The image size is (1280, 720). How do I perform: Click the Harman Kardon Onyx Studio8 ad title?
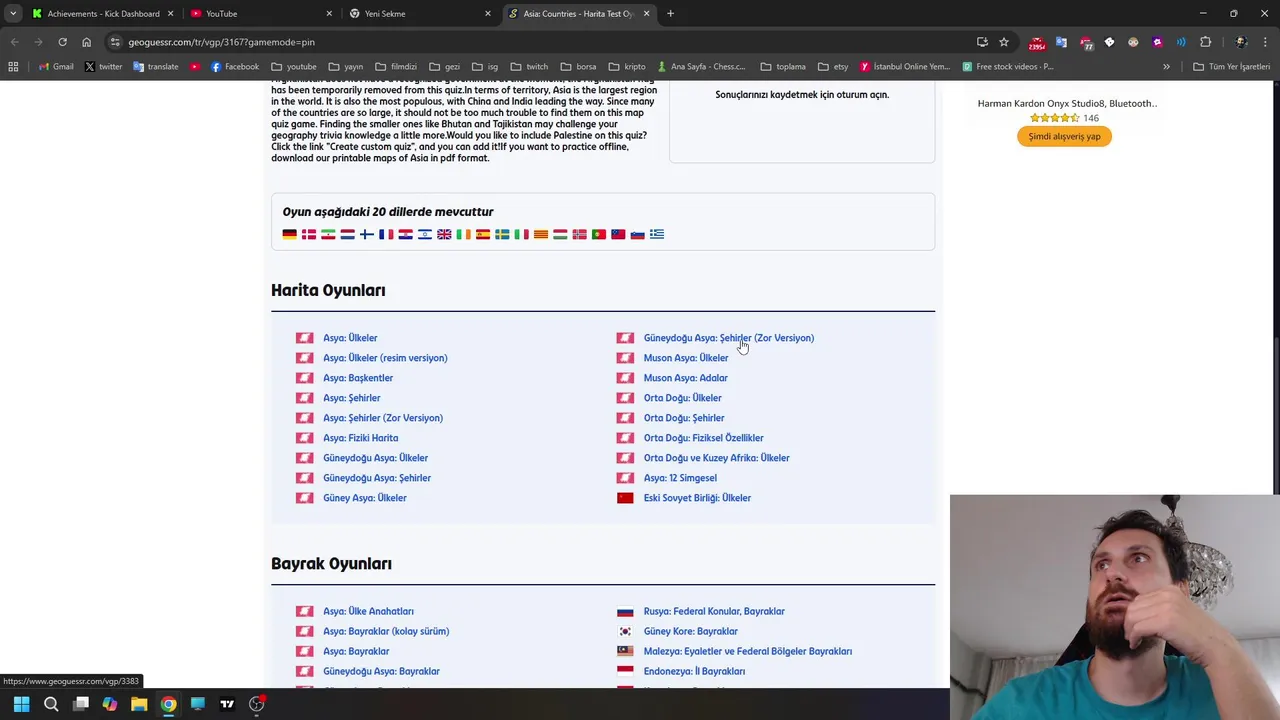tap(1067, 103)
